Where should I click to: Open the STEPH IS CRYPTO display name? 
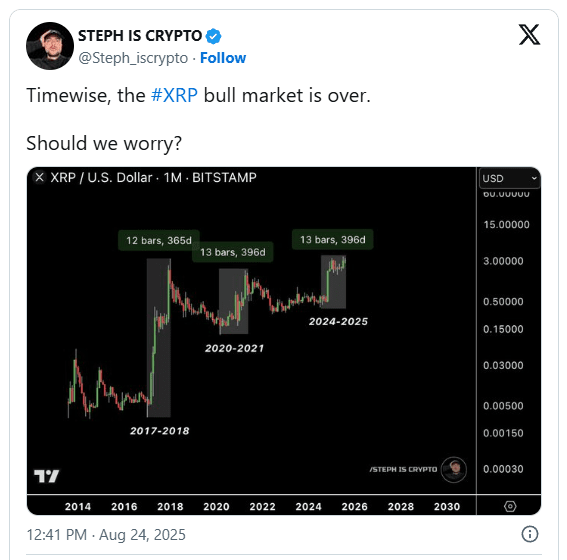pyautogui.click(x=140, y=36)
